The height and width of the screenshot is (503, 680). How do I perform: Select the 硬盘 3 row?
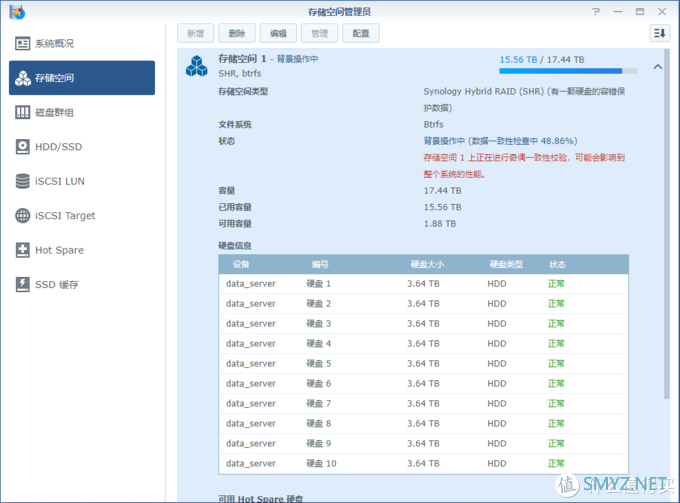pos(423,324)
